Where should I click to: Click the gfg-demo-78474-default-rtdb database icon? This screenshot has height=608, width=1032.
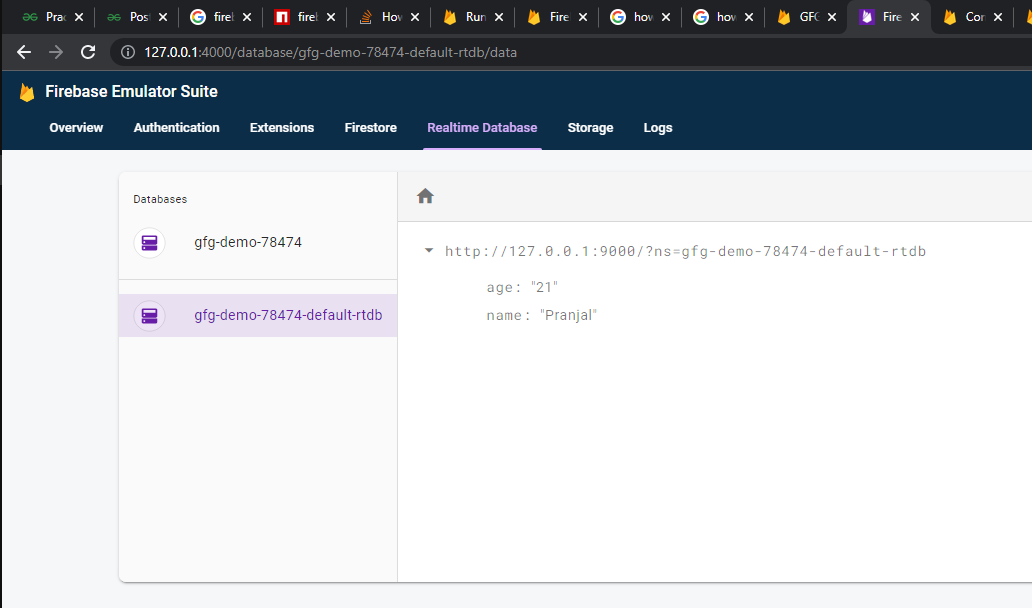[149, 316]
